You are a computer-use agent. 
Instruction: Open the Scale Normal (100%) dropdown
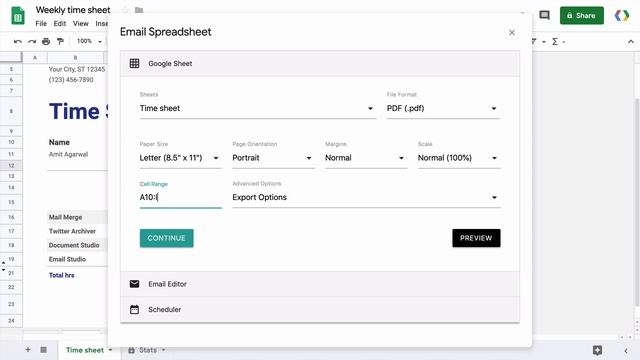pyautogui.click(x=459, y=158)
